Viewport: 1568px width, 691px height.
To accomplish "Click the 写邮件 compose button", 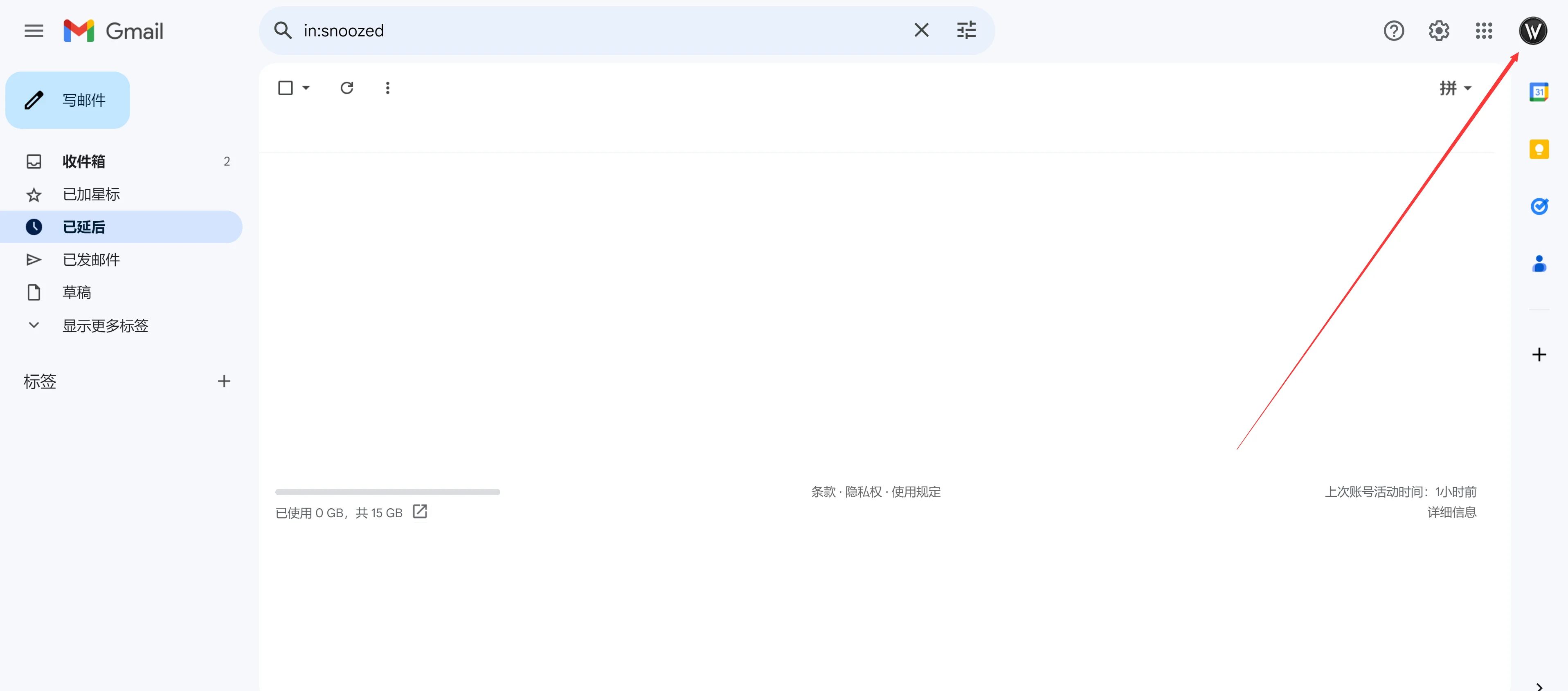I will click(67, 100).
